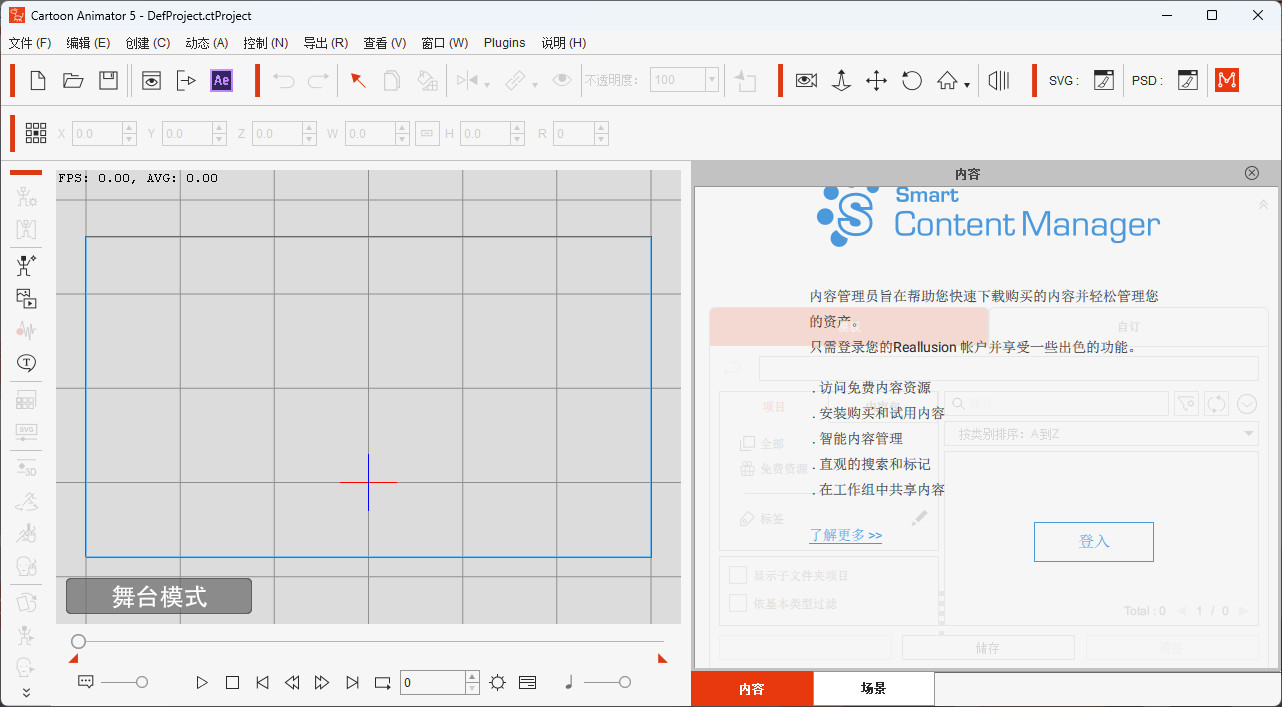Click the timeline panel icon

pyautogui.click(x=528, y=682)
